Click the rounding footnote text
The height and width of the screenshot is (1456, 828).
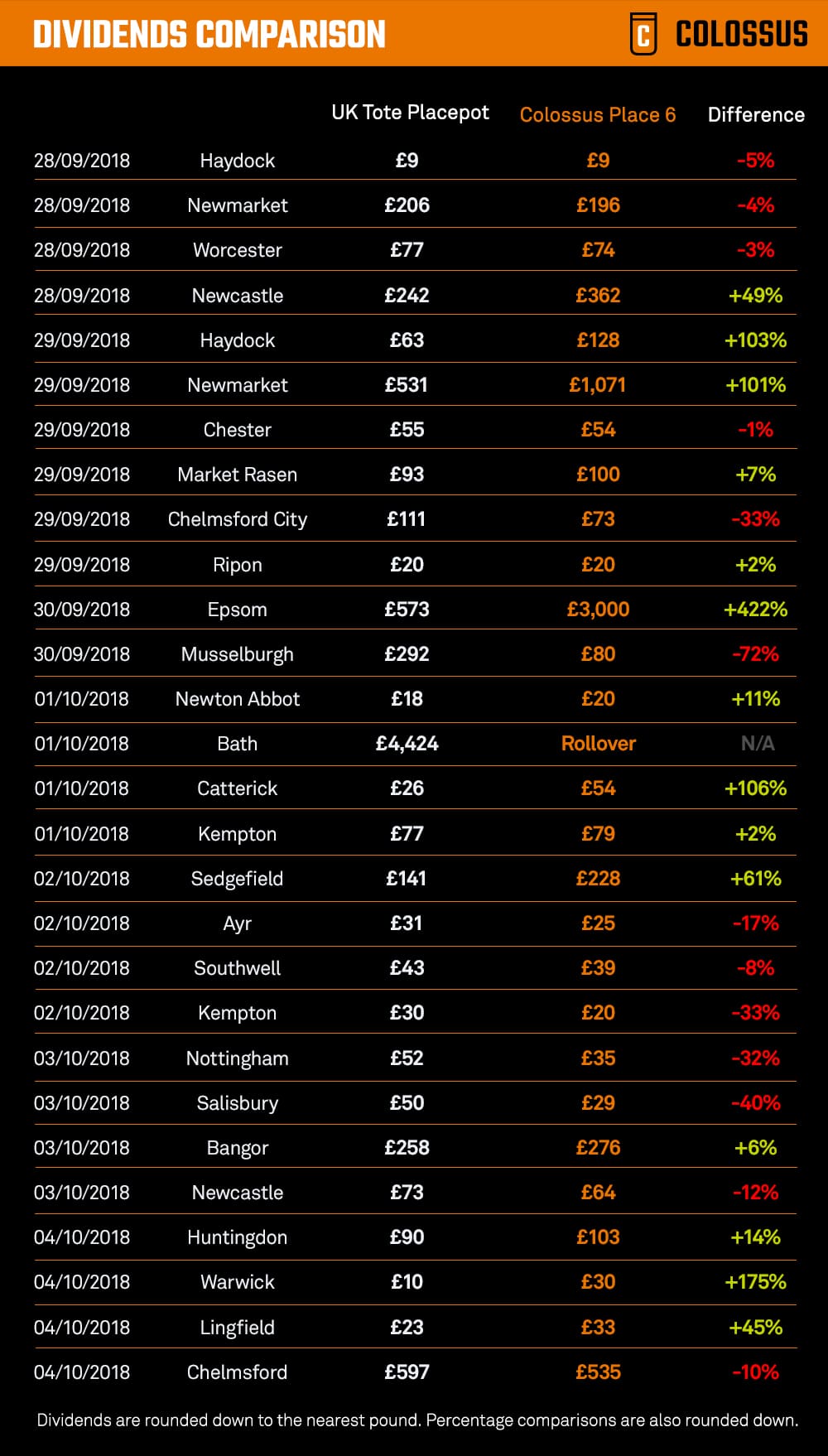click(417, 1420)
